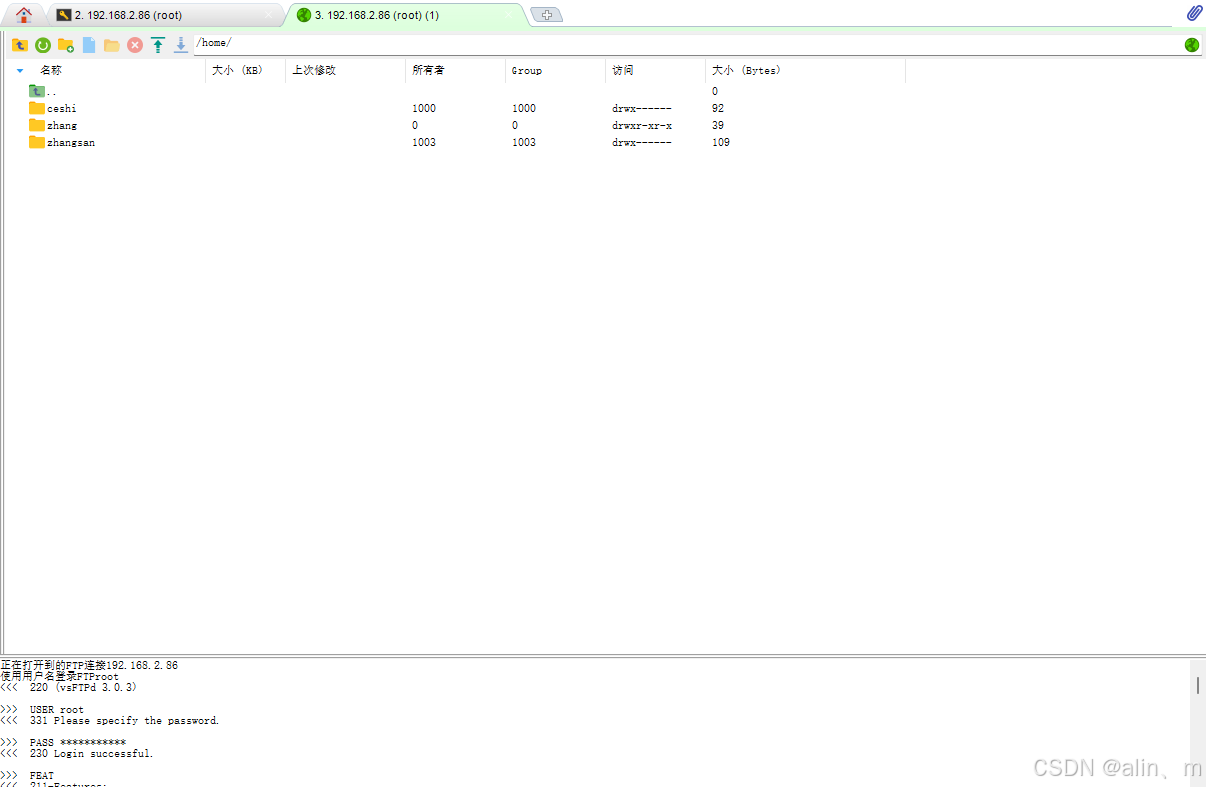
Task: Go to parent folder toolbar icon
Action: (x=20, y=45)
